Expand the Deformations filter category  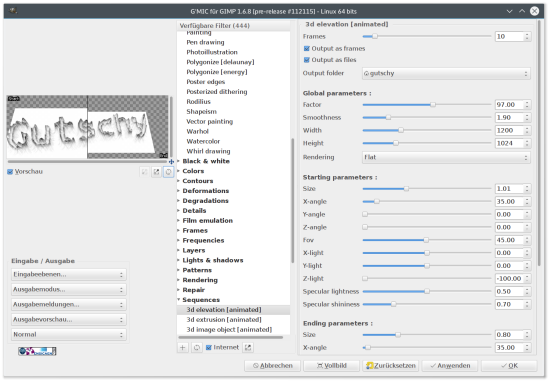tap(179, 191)
